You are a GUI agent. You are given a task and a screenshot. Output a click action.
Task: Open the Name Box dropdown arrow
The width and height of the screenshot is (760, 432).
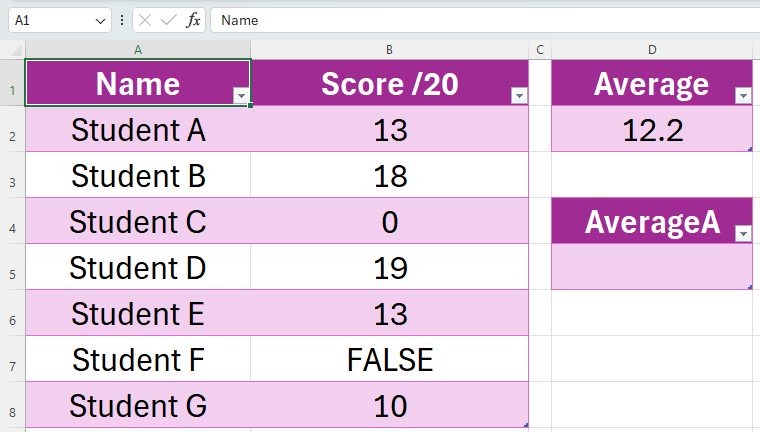[100, 20]
